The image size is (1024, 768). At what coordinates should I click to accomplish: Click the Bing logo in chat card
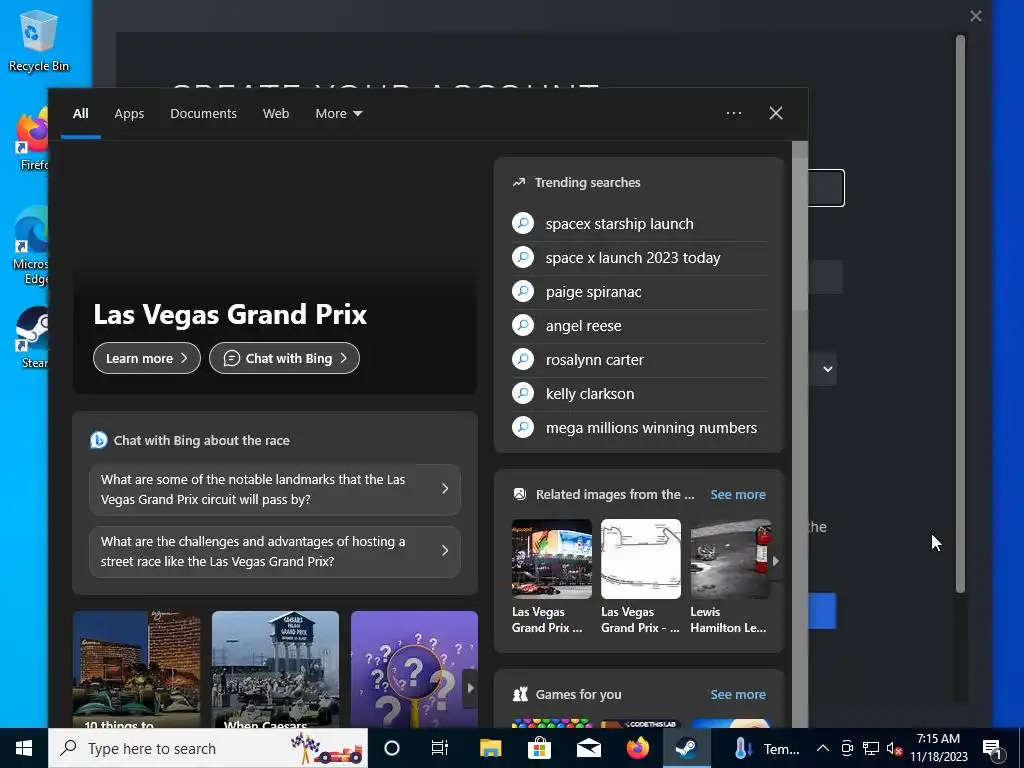point(99,440)
